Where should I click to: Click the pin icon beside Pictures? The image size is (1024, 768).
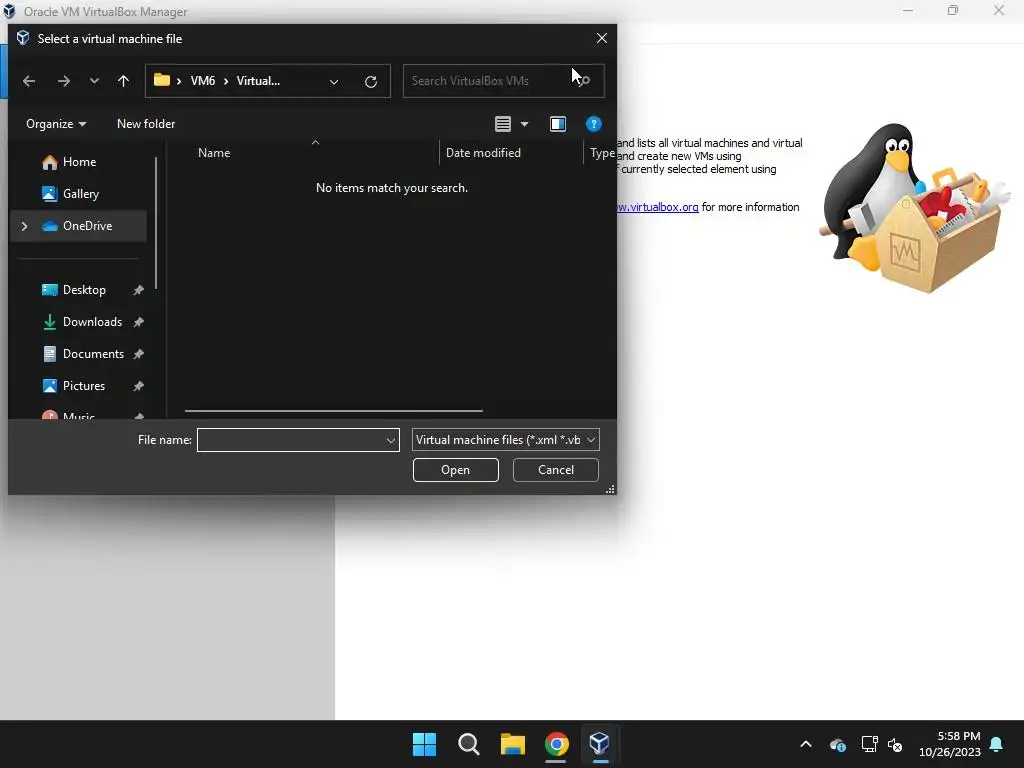[x=138, y=386]
